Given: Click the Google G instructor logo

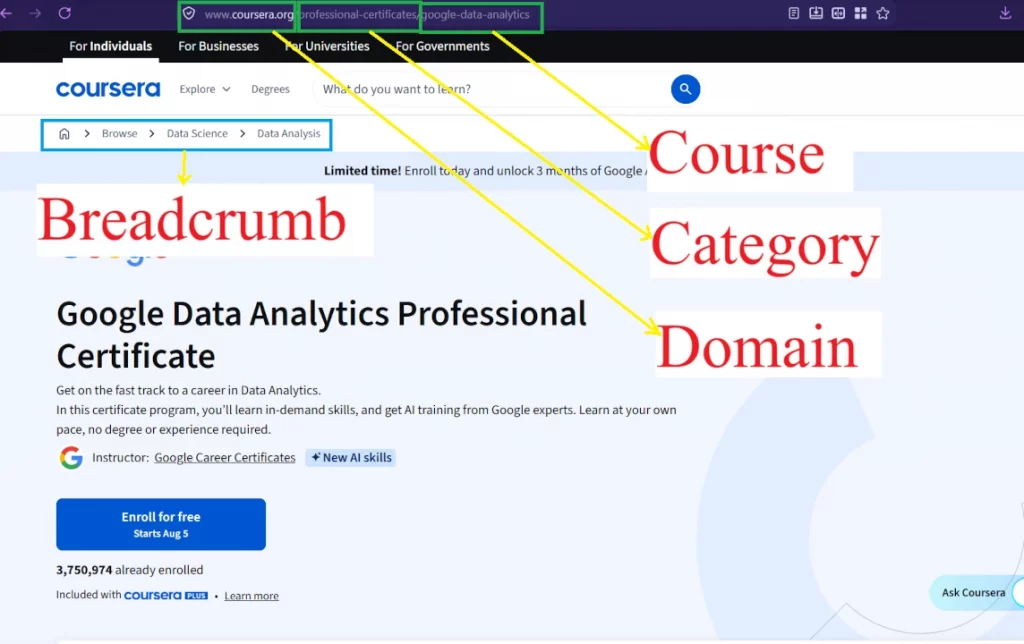Looking at the screenshot, I should click(71, 458).
